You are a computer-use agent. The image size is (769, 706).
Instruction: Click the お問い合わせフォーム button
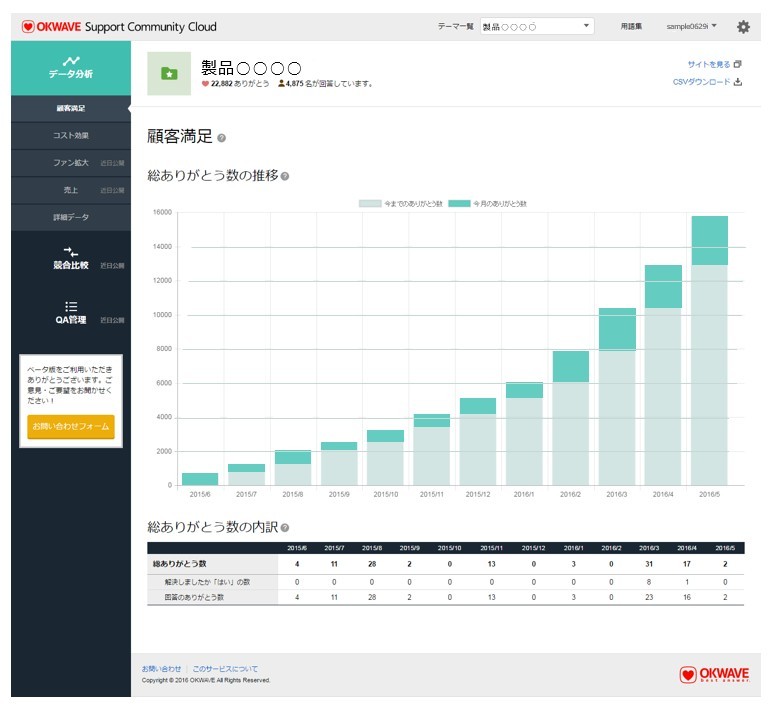coord(70,426)
